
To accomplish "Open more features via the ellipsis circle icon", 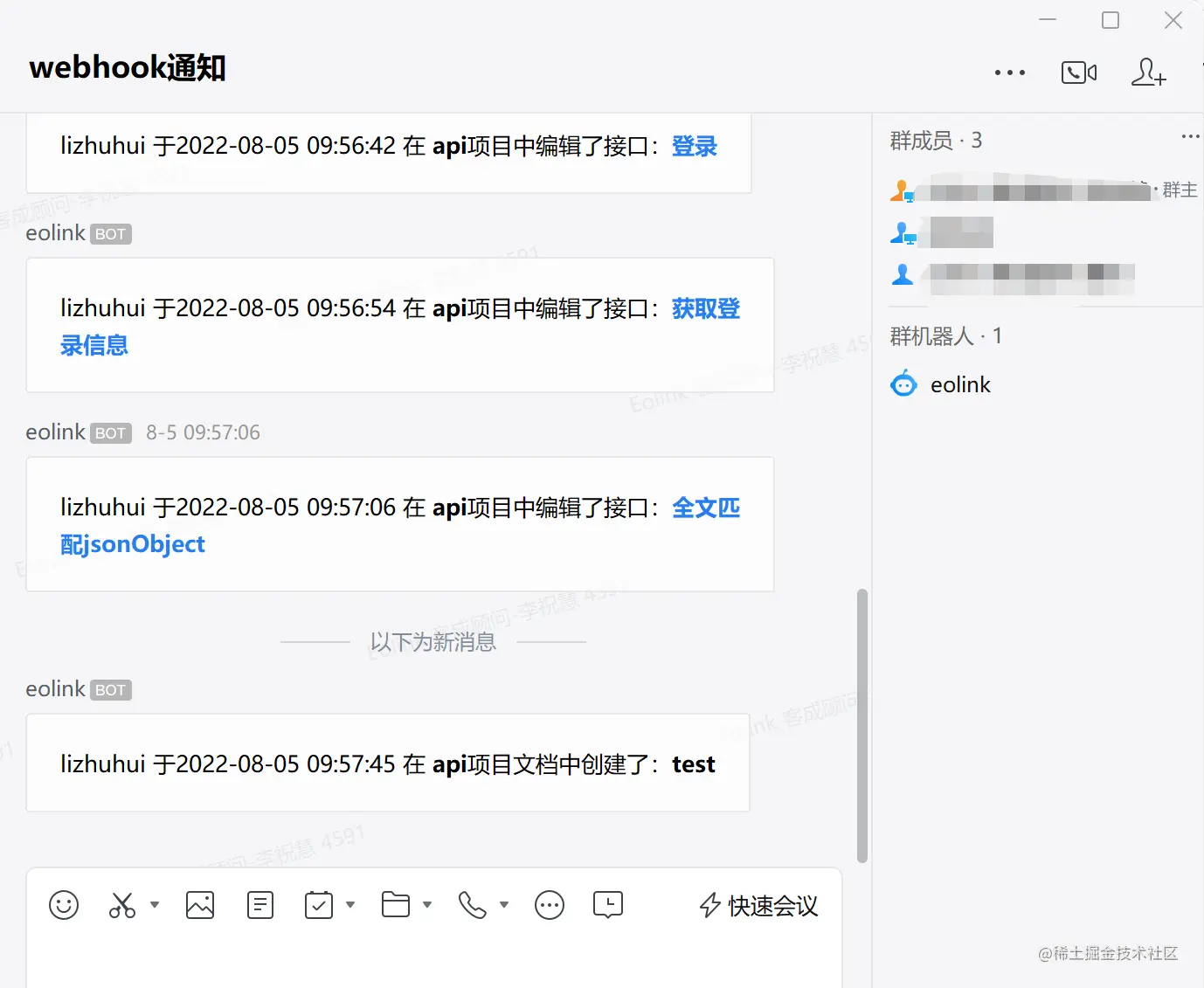I will (x=549, y=905).
